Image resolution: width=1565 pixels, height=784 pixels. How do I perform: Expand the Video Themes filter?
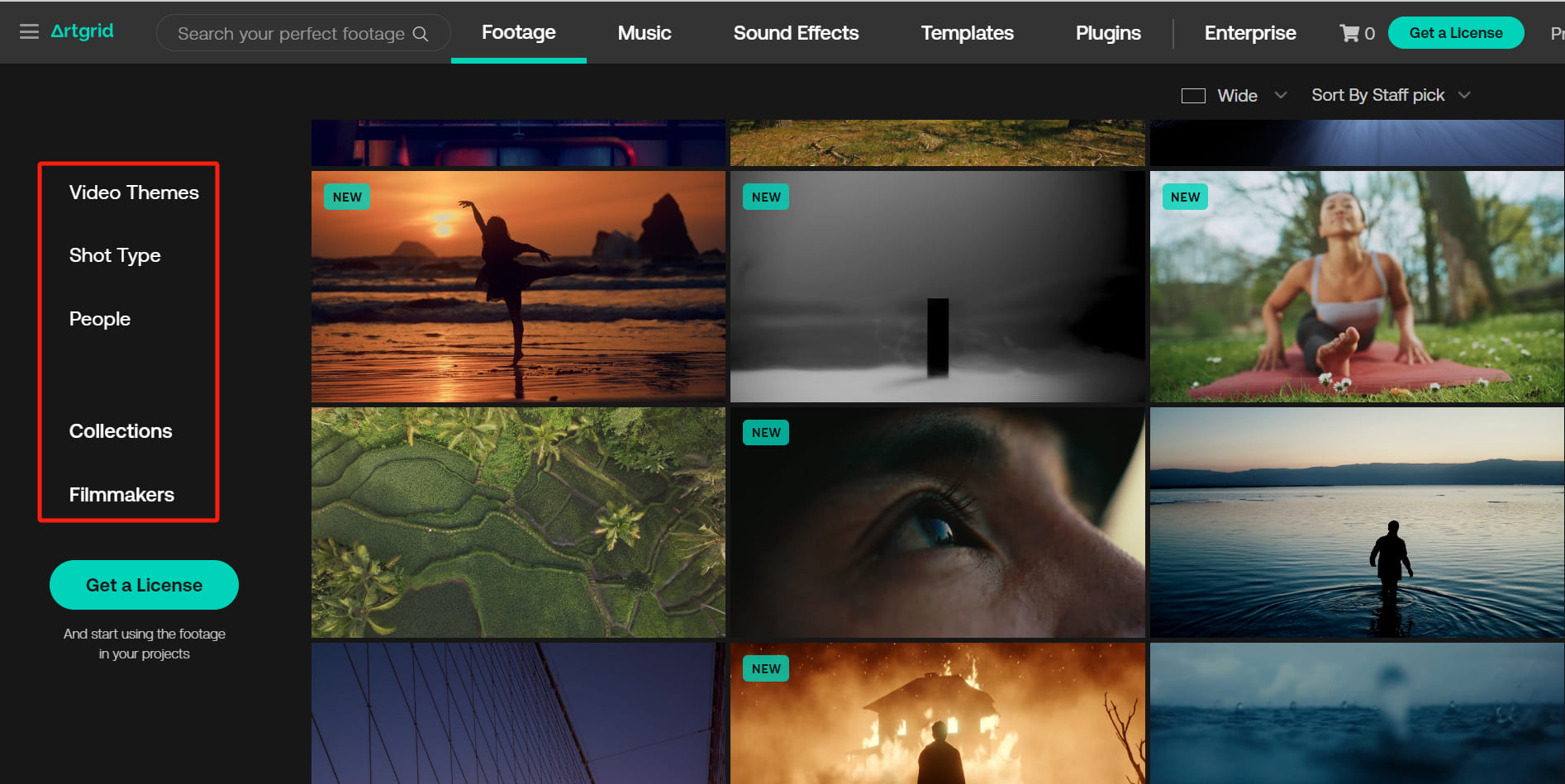(x=134, y=192)
